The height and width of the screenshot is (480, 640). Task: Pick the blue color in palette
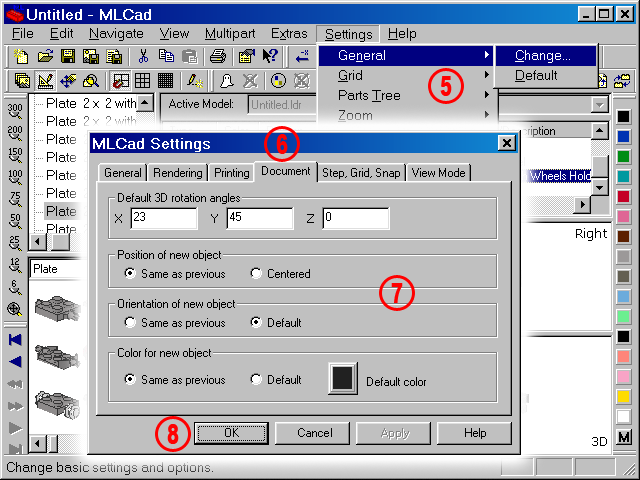tap(623, 137)
